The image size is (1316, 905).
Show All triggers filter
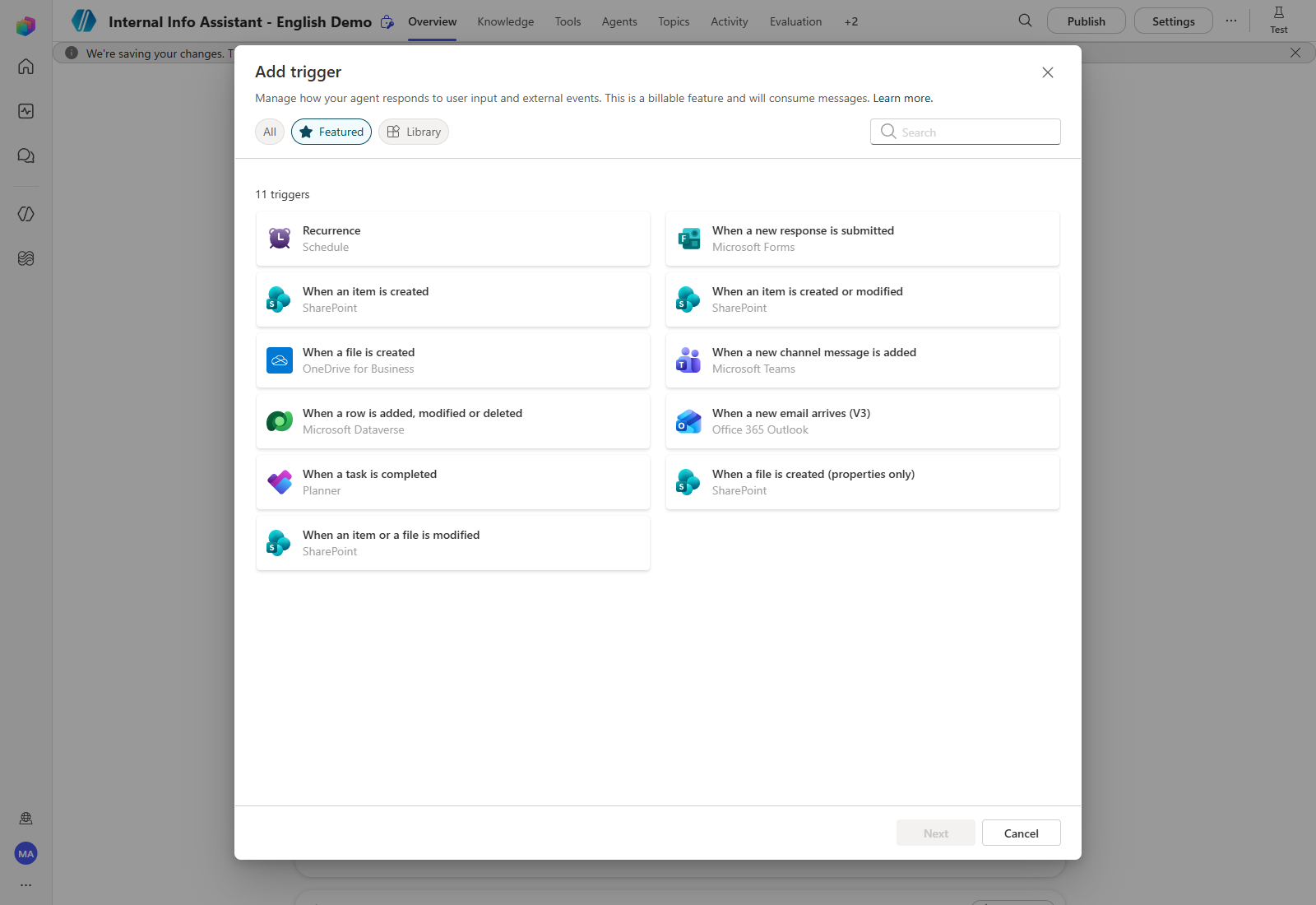(270, 132)
